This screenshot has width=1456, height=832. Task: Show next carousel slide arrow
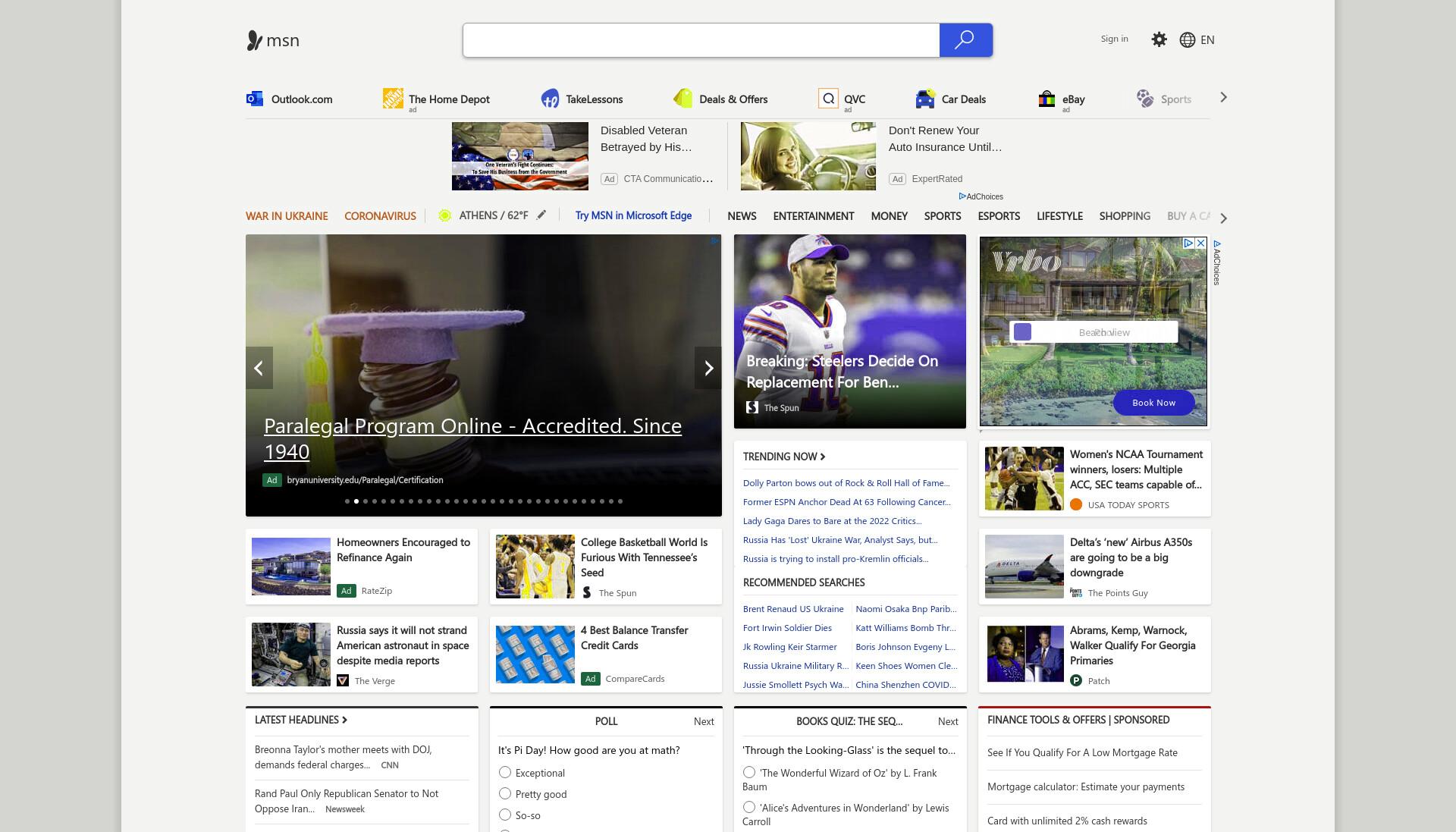tap(708, 368)
